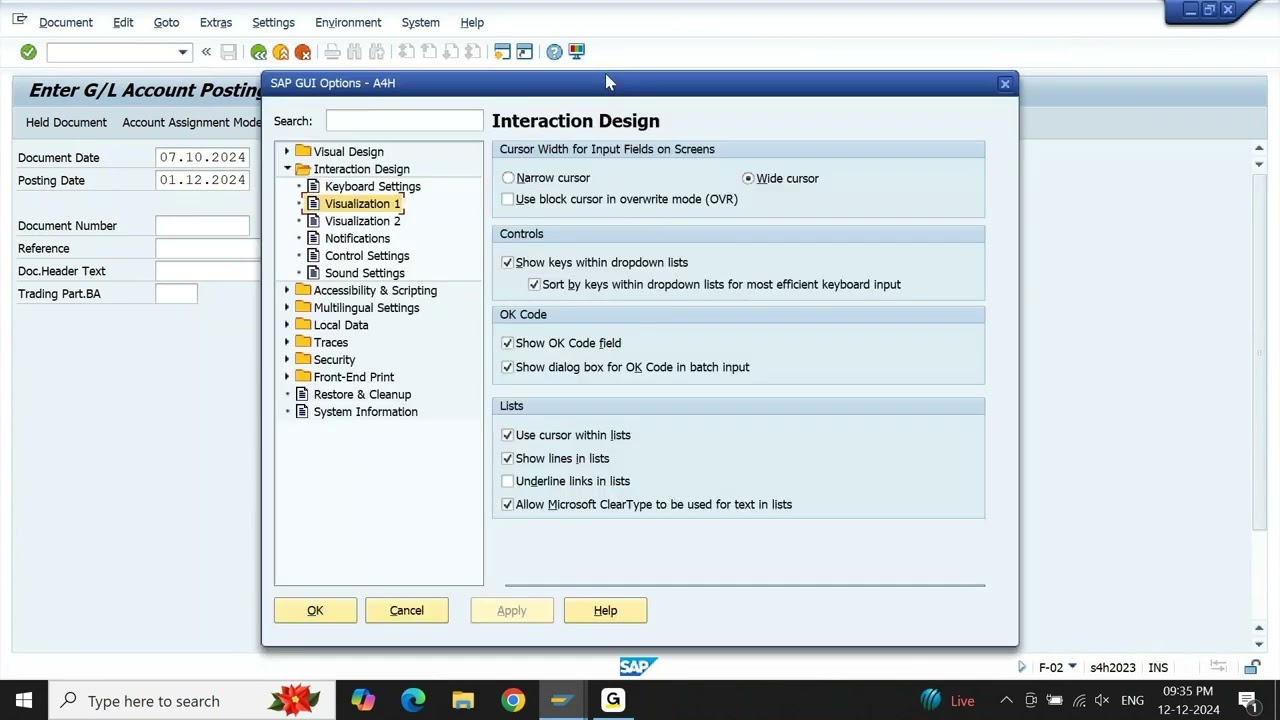Image resolution: width=1280 pixels, height=720 pixels.
Task: Toggle Sort by keys within dropdown lists
Action: point(534,284)
